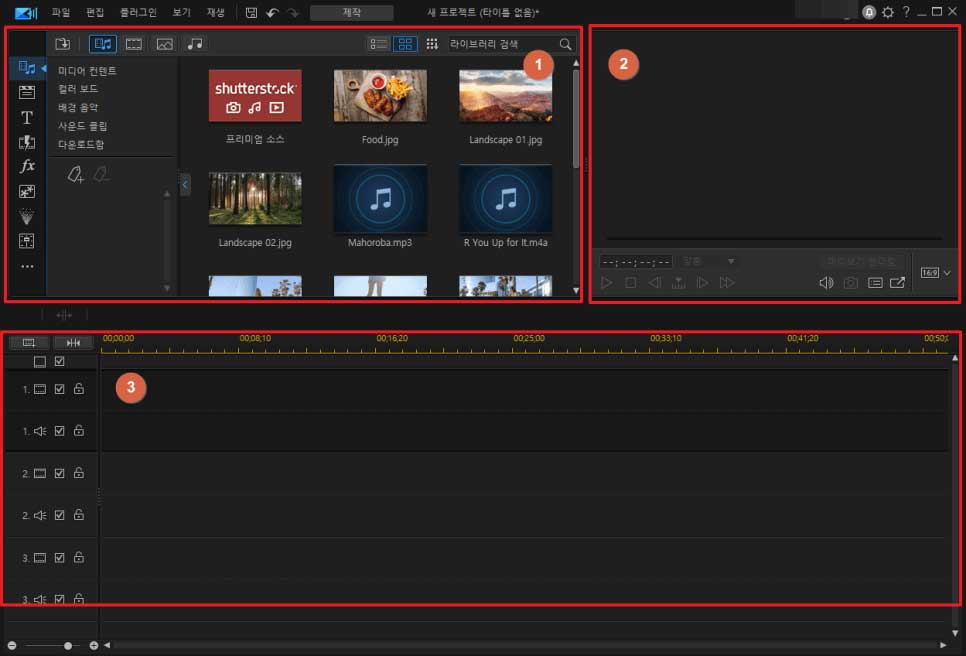
Task: Zoom in timeline plus button
Action: click(94, 646)
